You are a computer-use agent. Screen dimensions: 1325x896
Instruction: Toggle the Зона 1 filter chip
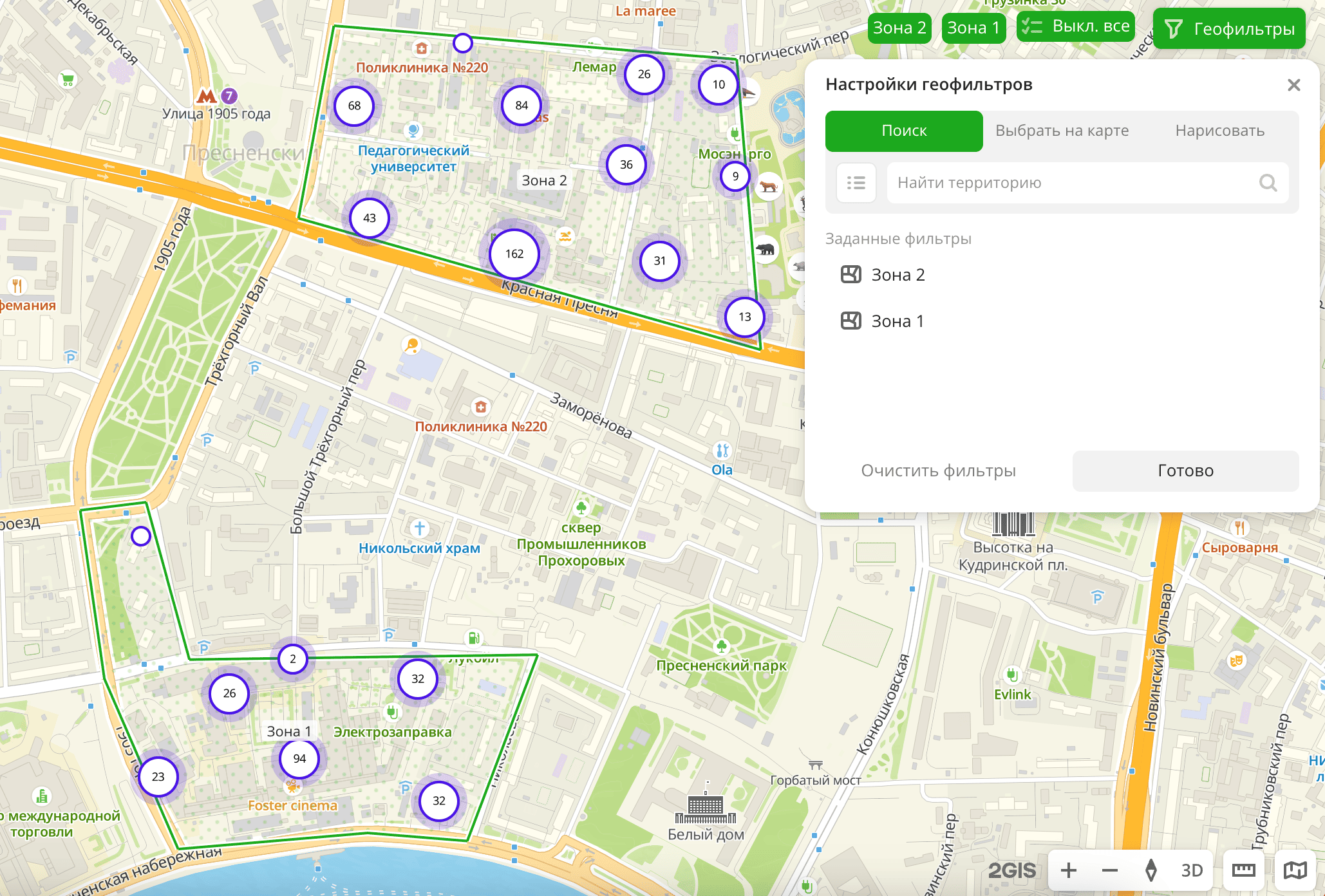coord(973,28)
